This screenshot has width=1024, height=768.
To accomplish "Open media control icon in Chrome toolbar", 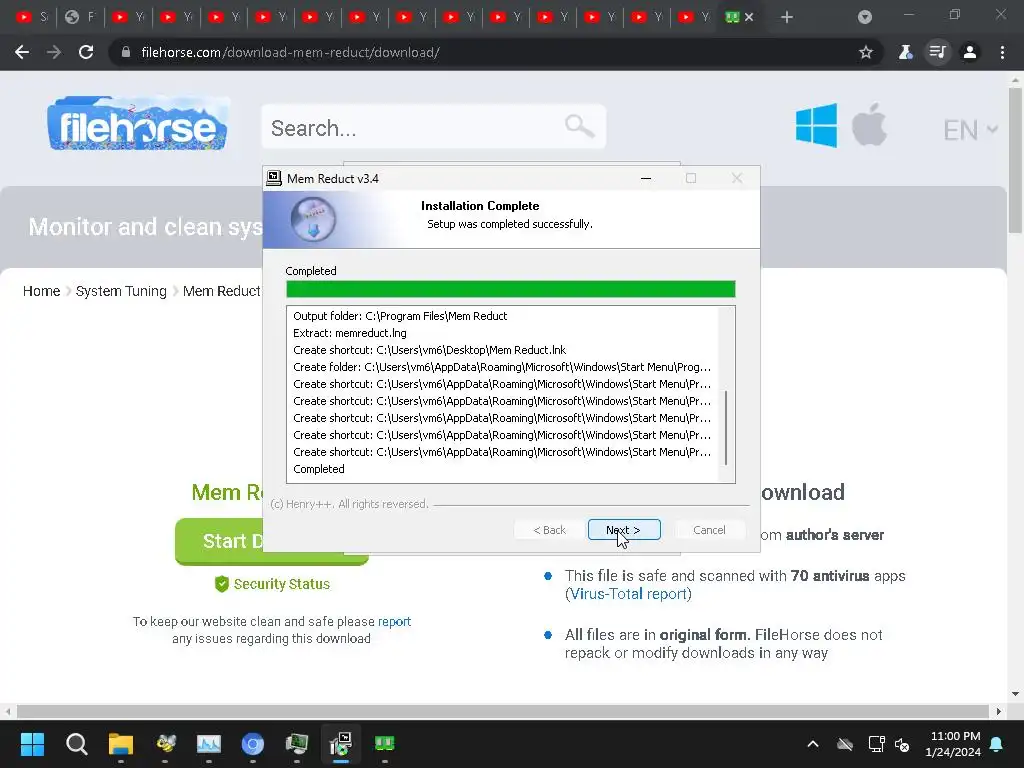I will click(x=937, y=52).
